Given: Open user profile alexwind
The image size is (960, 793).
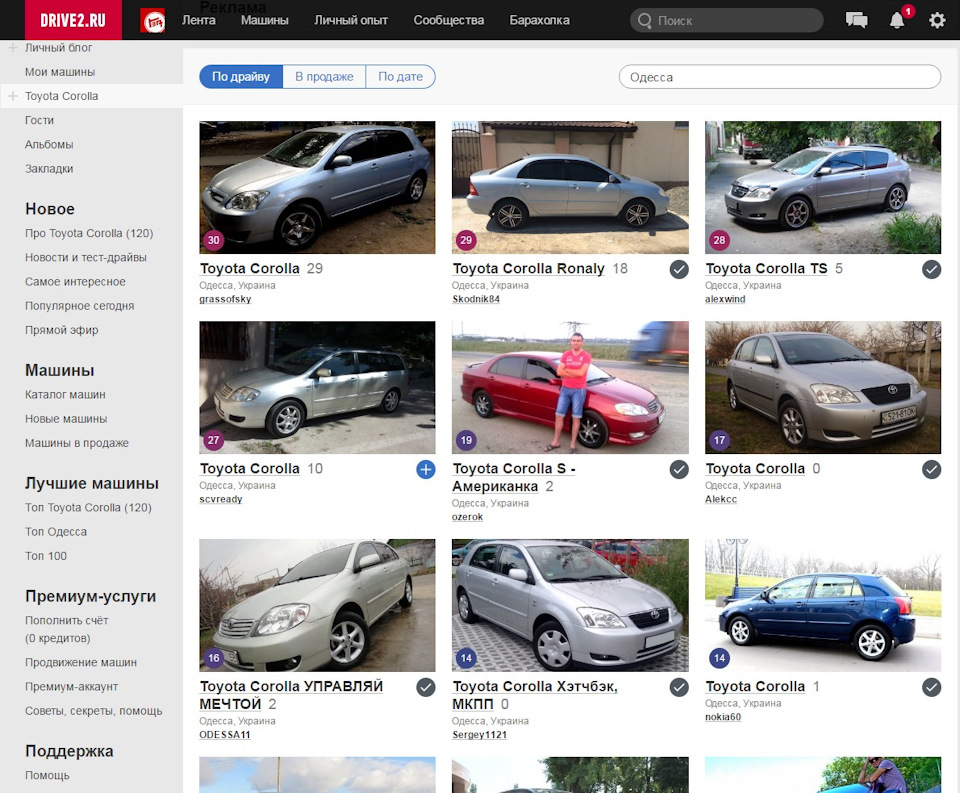Looking at the screenshot, I should [725, 299].
